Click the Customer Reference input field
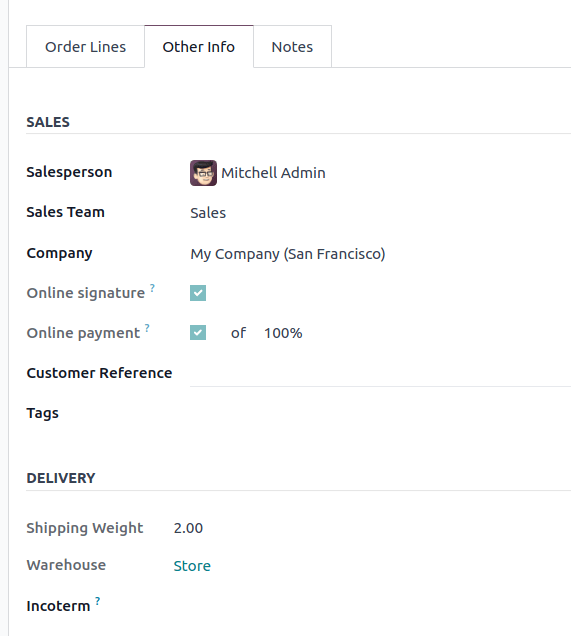This screenshot has height=636, width=571. point(380,375)
